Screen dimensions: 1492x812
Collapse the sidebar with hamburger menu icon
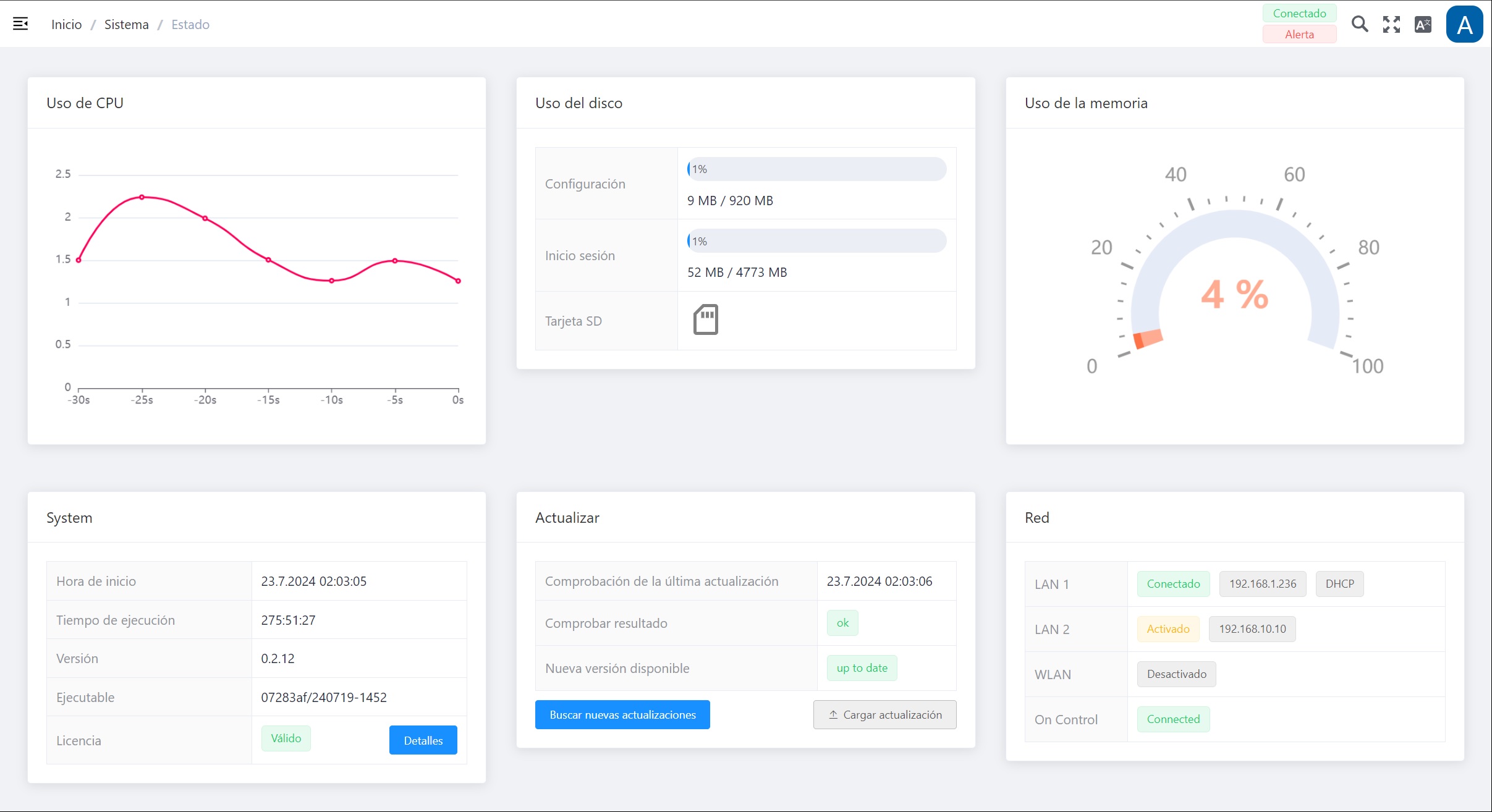click(20, 24)
